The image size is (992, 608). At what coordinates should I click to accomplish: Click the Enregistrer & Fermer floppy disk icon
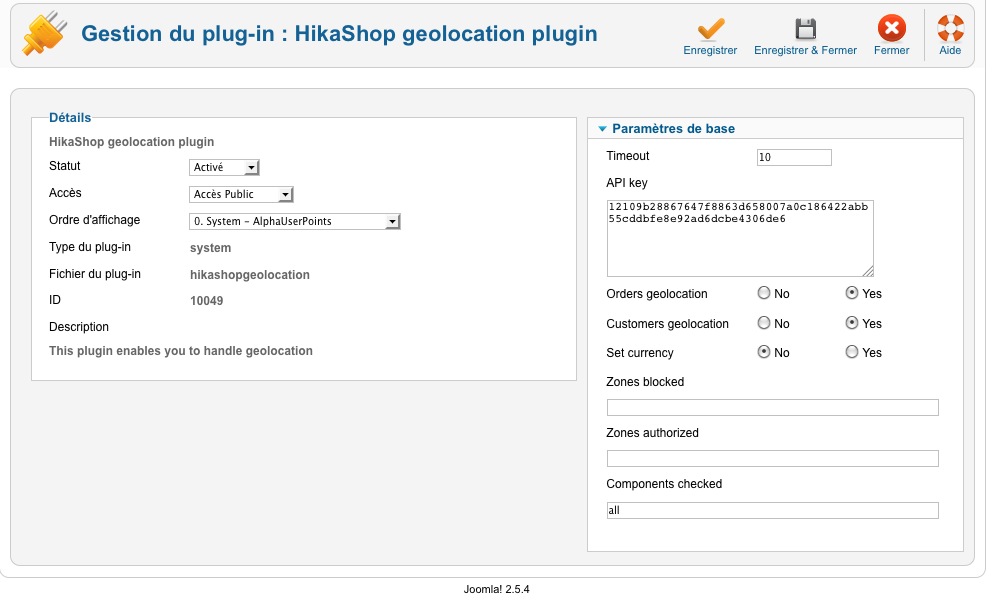click(x=805, y=28)
